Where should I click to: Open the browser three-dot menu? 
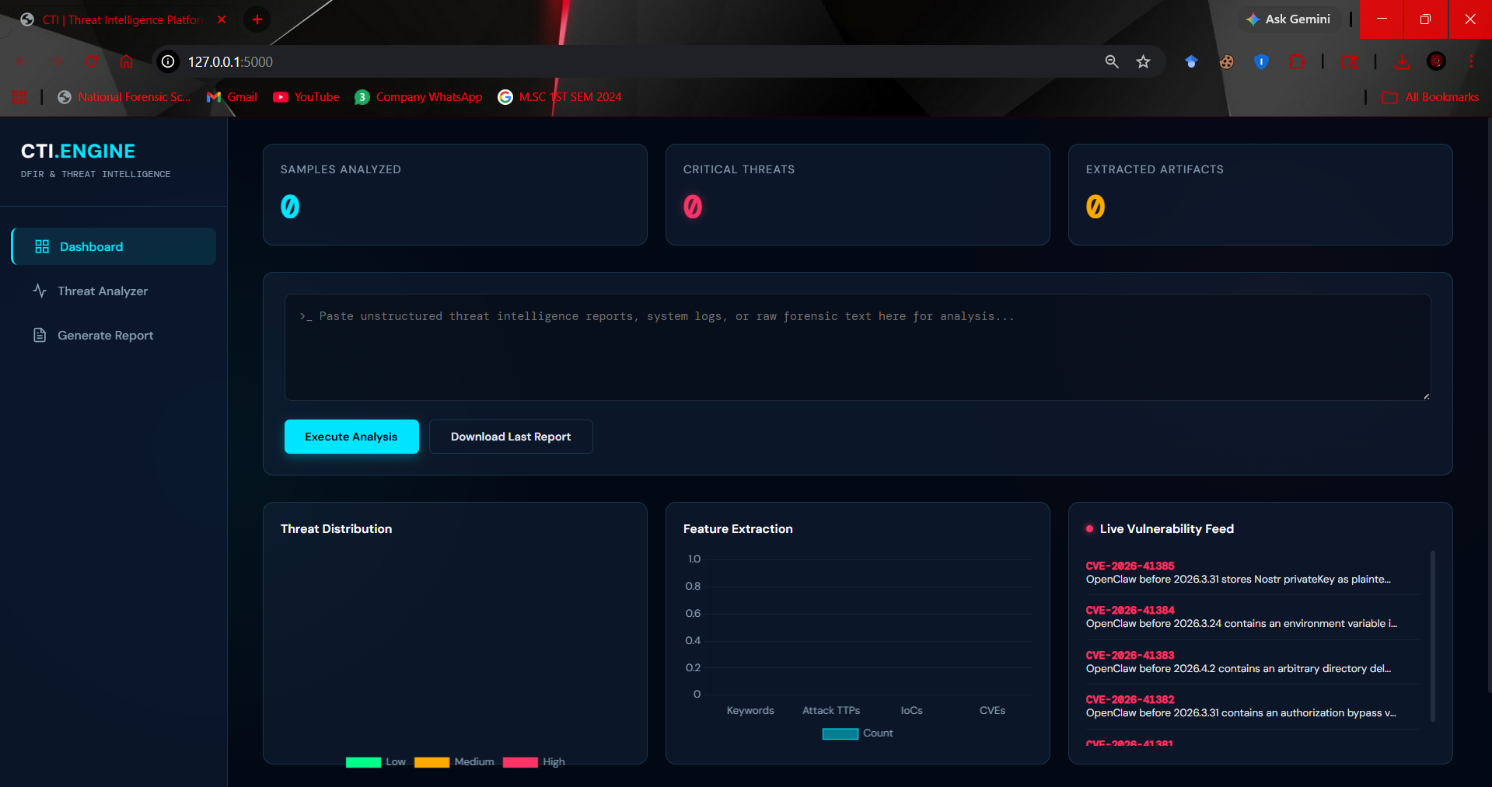(1471, 62)
